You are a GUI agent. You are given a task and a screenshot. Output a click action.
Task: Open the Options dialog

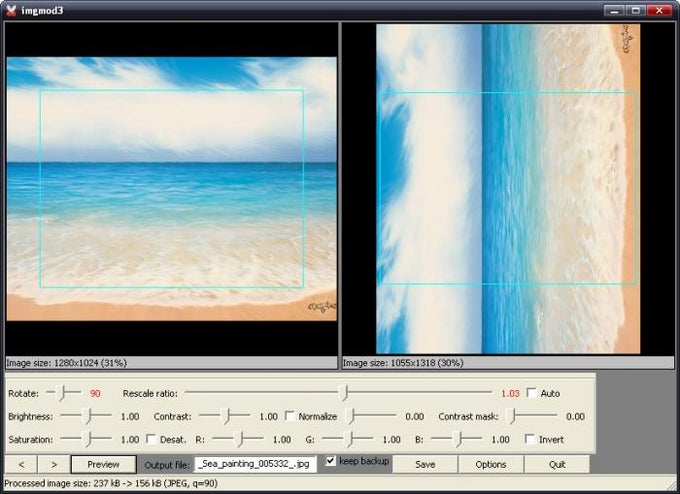pyautogui.click(x=491, y=465)
